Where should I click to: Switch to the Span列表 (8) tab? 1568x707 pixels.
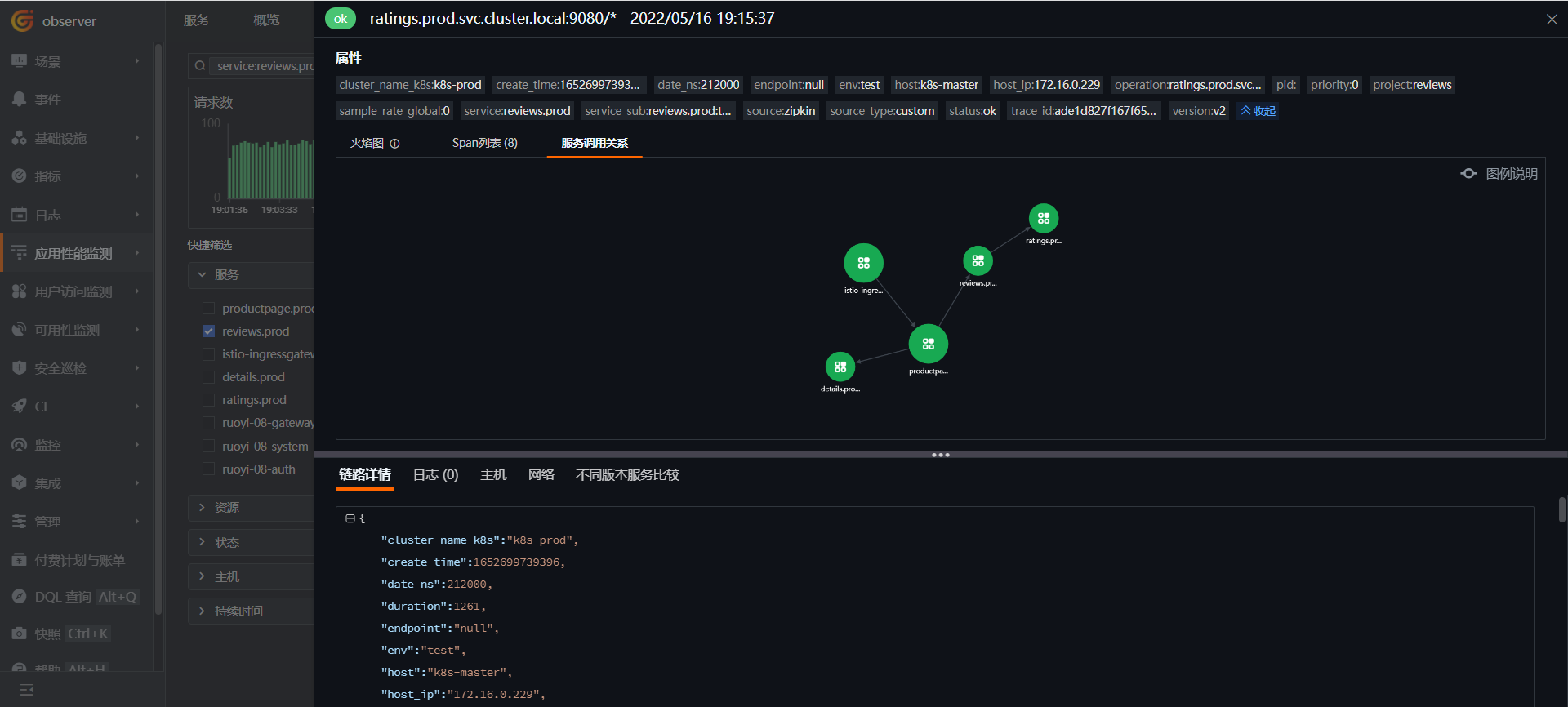pyautogui.click(x=485, y=143)
